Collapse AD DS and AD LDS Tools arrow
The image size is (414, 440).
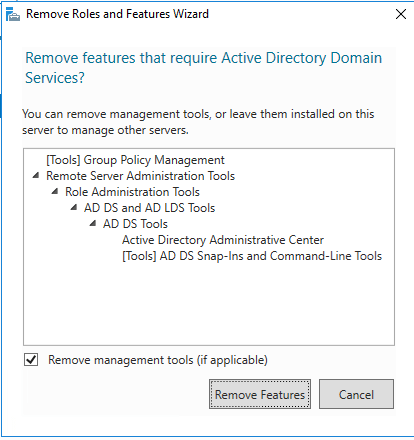click(74, 207)
